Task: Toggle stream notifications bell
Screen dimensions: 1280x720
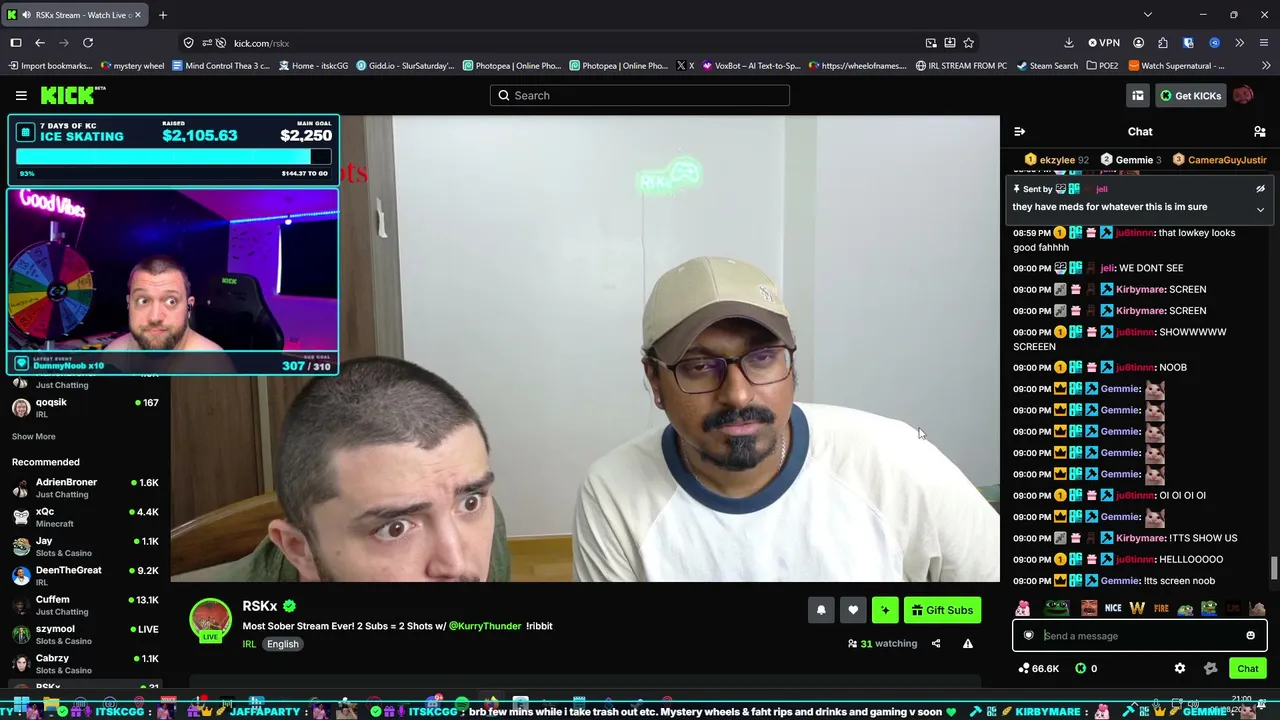Action: coord(821,610)
